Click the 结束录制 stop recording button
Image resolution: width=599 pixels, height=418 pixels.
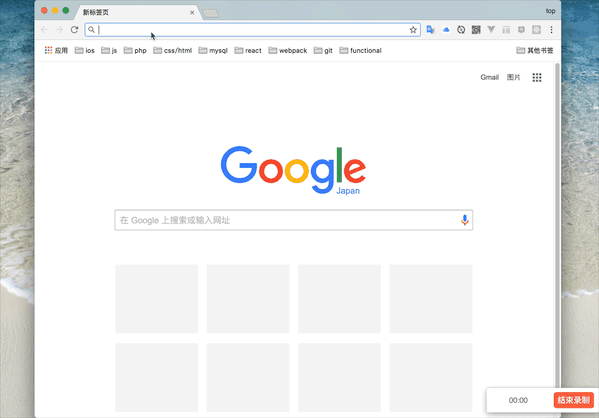[x=573, y=400]
